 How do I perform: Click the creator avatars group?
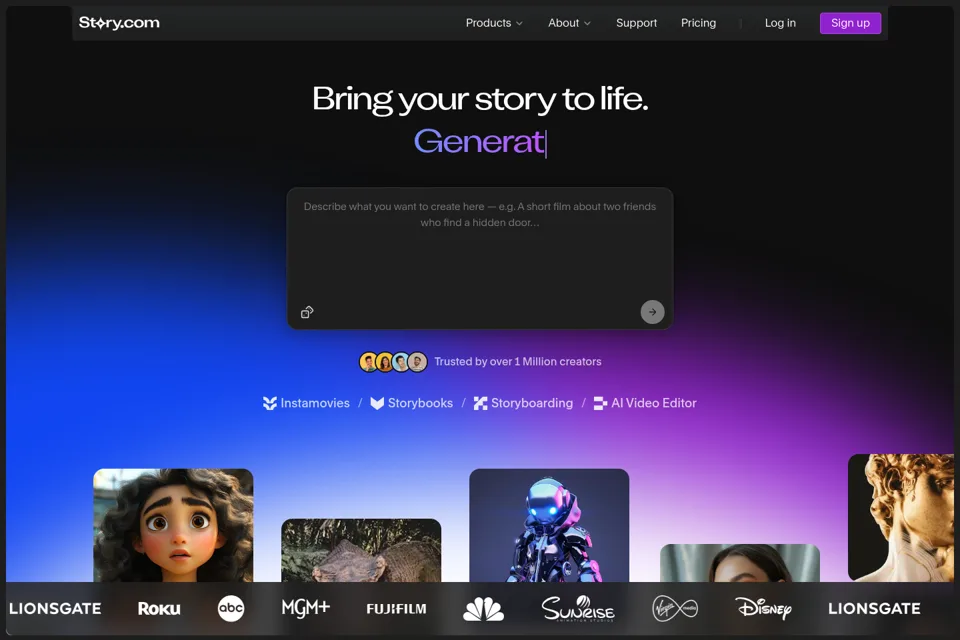click(x=392, y=362)
